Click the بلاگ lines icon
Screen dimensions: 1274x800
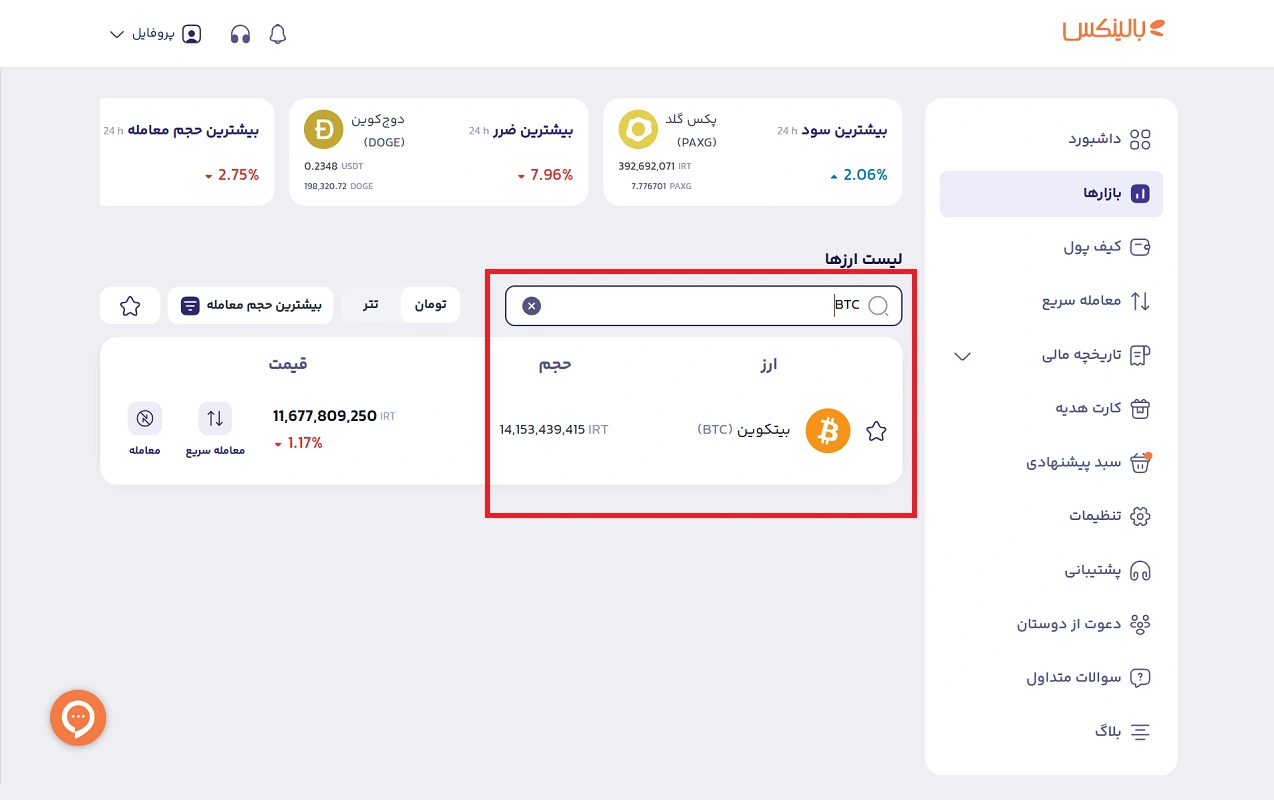pos(1140,732)
